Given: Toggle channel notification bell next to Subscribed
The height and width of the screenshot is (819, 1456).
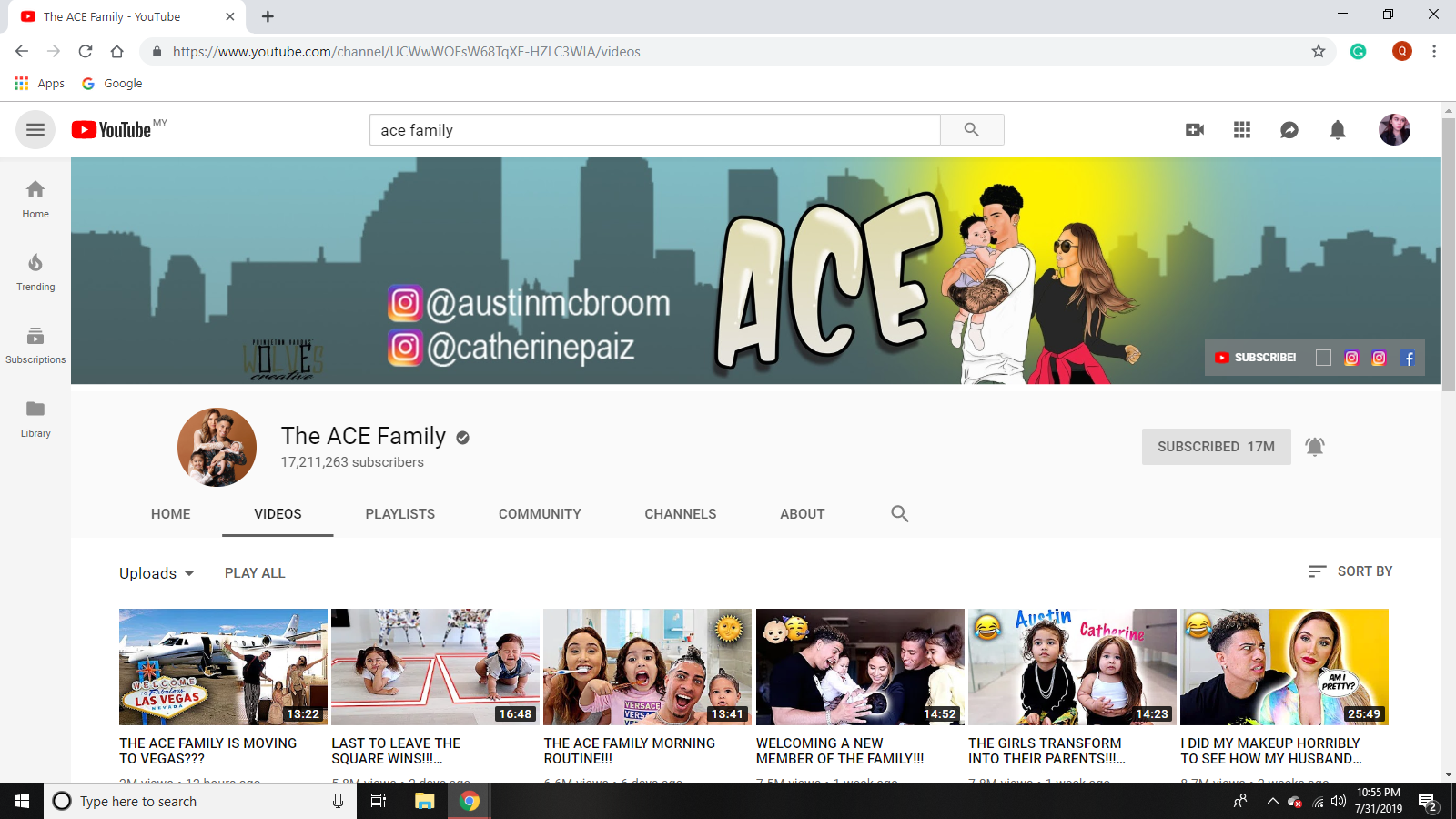Looking at the screenshot, I should tap(1315, 447).
